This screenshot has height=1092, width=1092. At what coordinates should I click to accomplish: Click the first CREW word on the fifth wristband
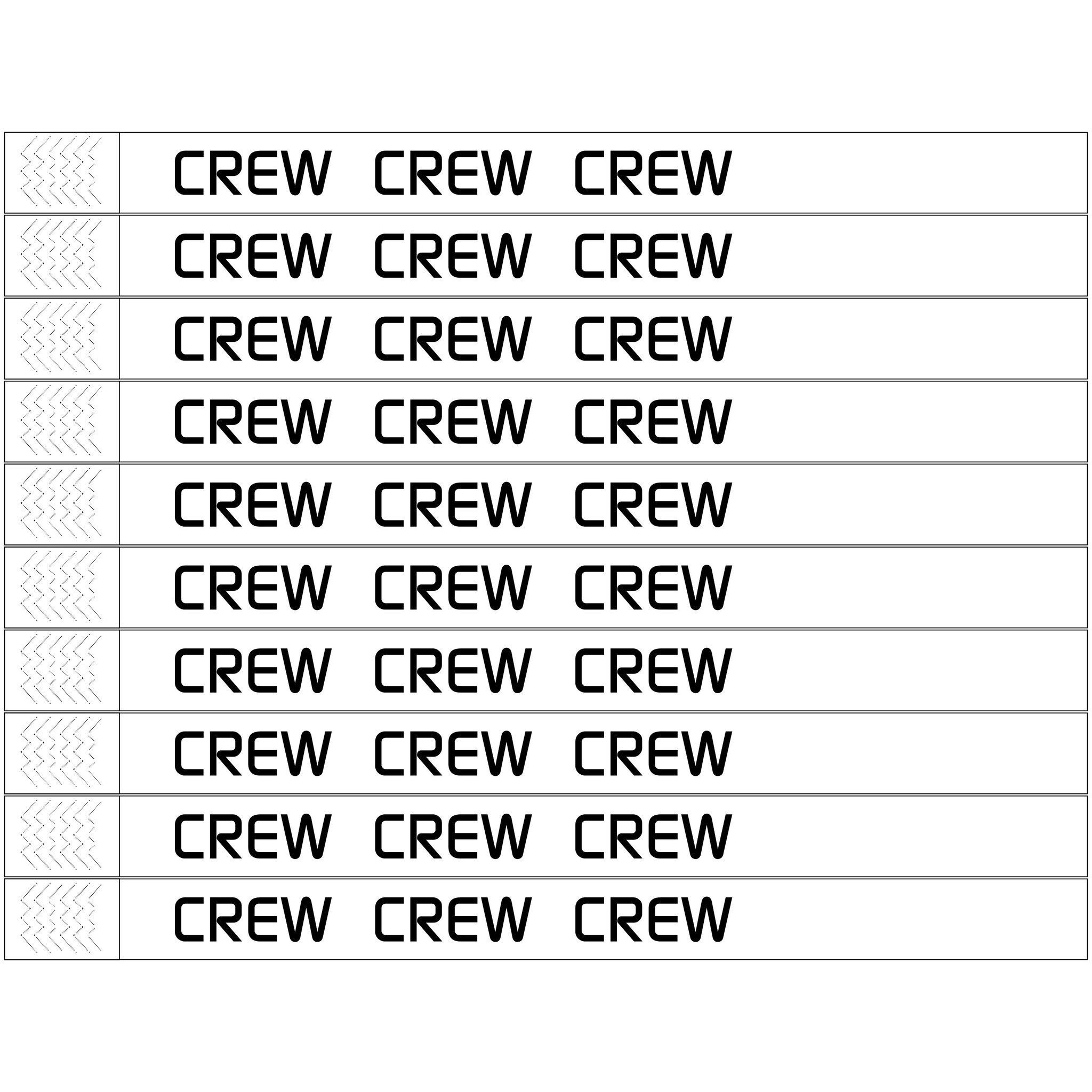[252, 504]
